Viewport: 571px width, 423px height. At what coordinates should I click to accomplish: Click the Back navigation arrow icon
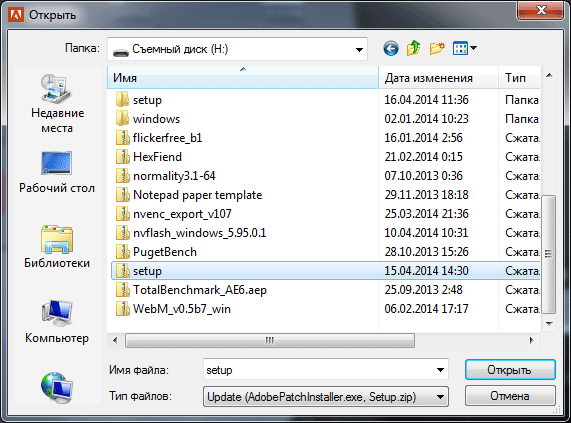pos(391,48)
